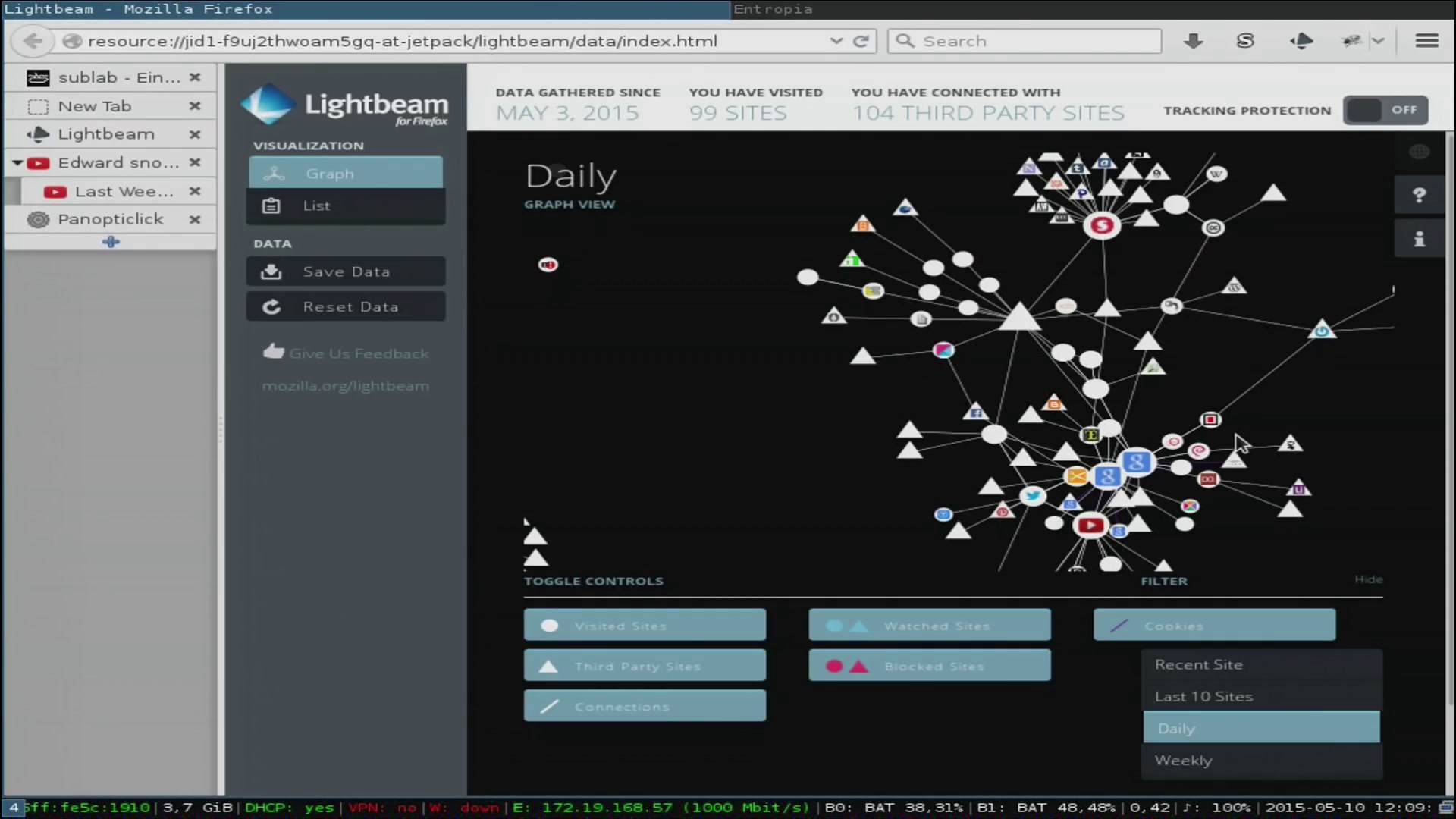The width and height of the screenshot is (1456, 819).
Task: Select Recent Site filter option
Action: coord(1262,664)
